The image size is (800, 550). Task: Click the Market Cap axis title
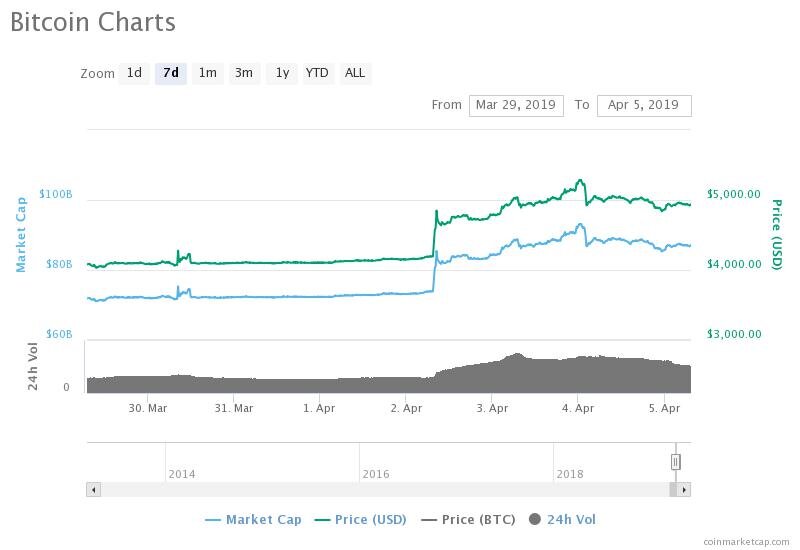[20, 235]
